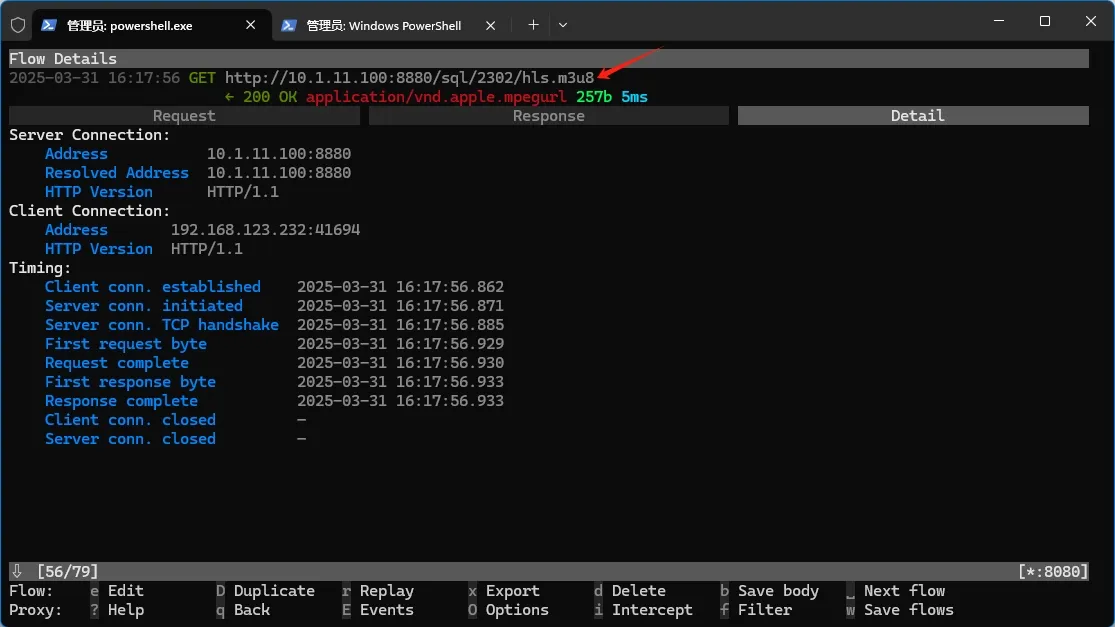Click PowerShell icon on second terminal tab
1115x627 pixels.
[x=289, y=25]
